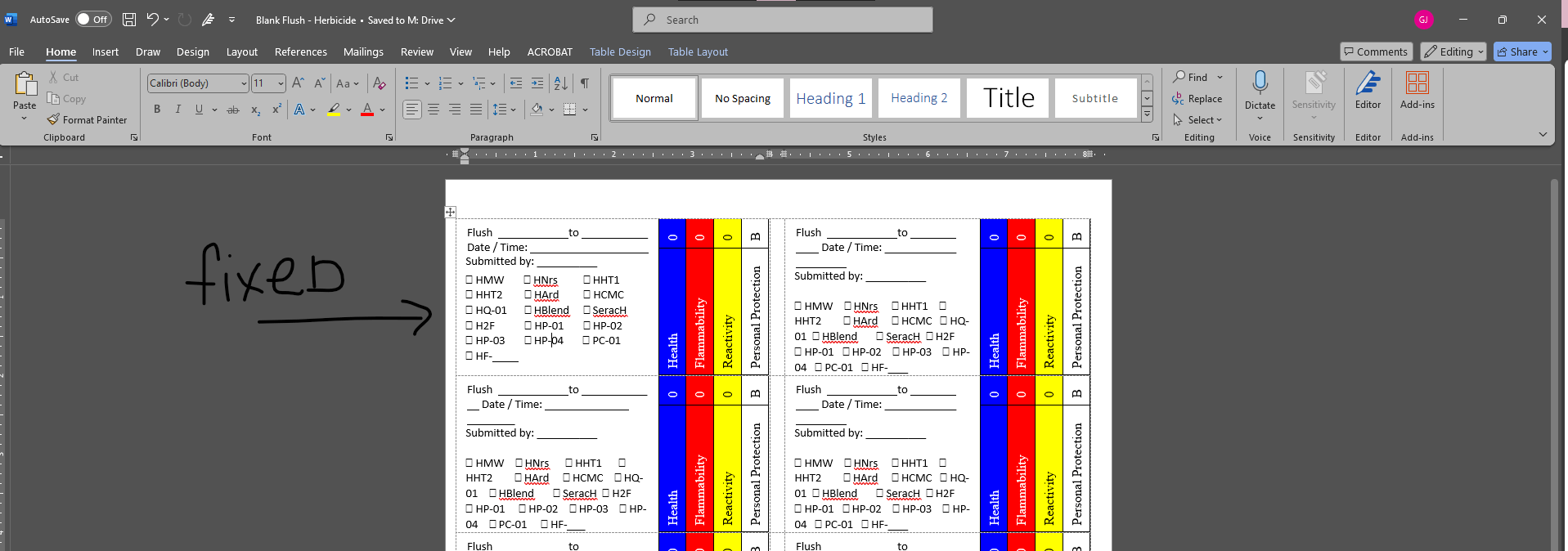Screen dimensions: 1568x551
Task: Click the user account avatar
Action: [1423, 20]
